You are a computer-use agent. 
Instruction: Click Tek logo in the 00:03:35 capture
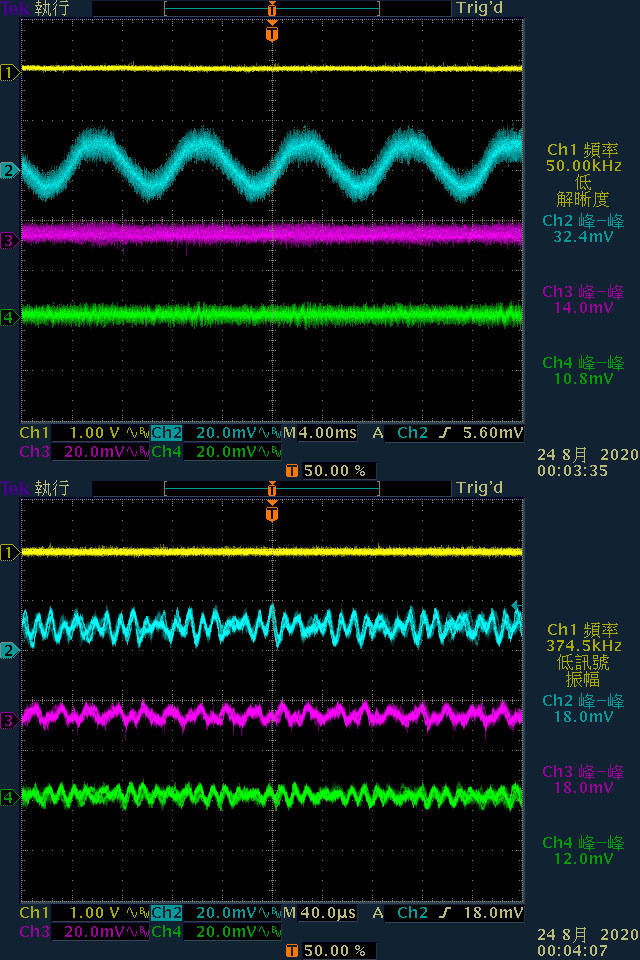click(x=15, y=9)
